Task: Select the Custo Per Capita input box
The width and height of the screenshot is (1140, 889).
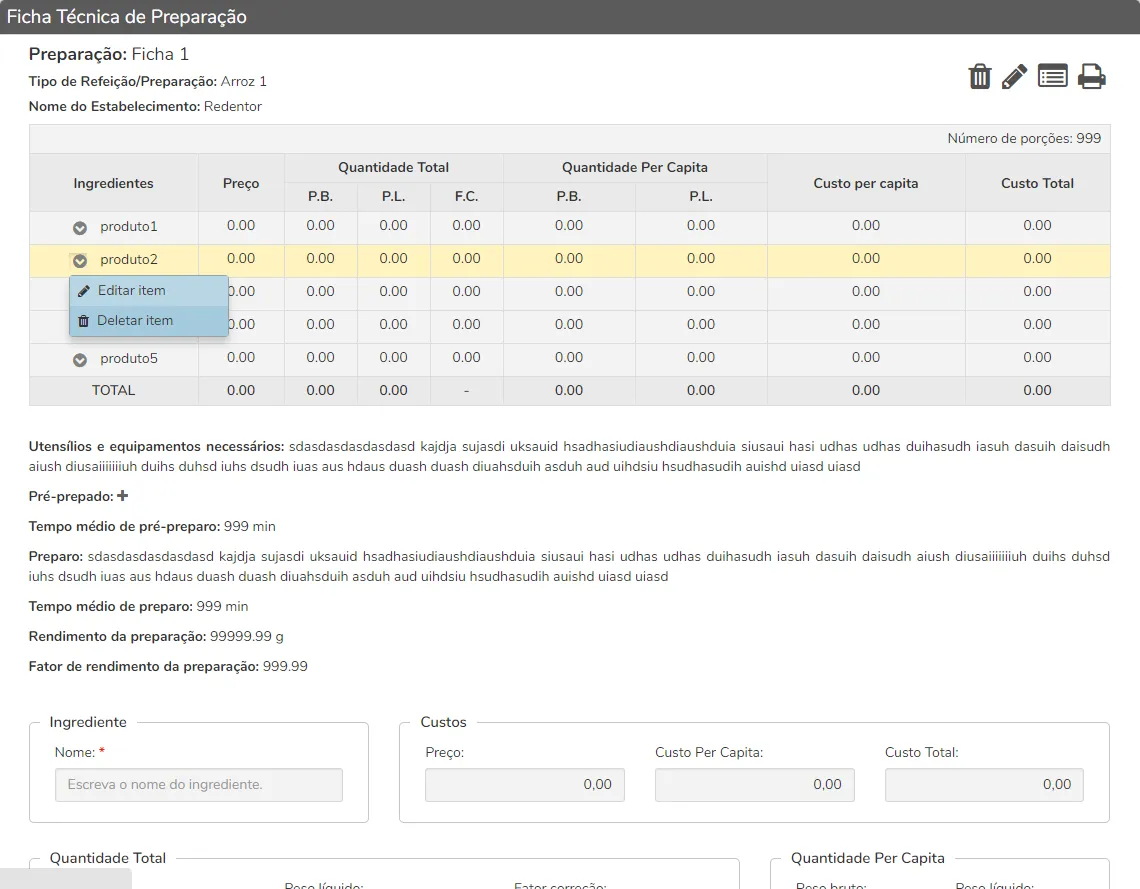Action: (755, 785)
